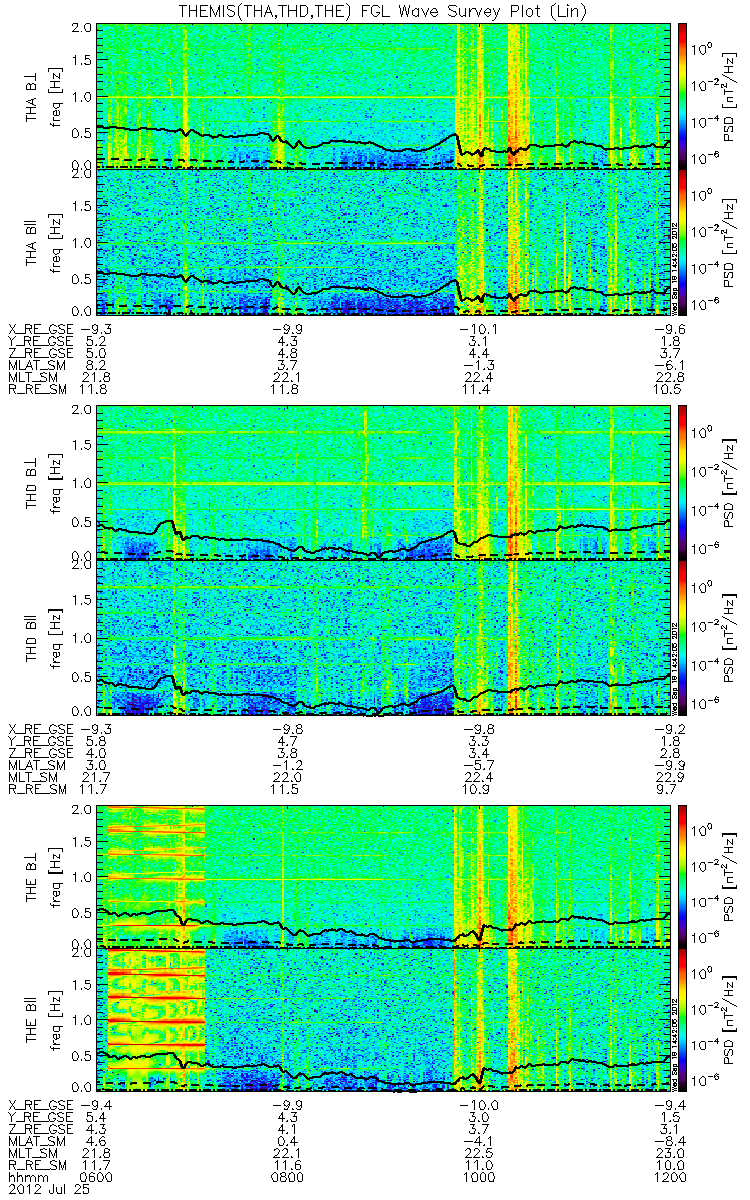Click the 'THD B‖' y-axis label

point(32,637)
